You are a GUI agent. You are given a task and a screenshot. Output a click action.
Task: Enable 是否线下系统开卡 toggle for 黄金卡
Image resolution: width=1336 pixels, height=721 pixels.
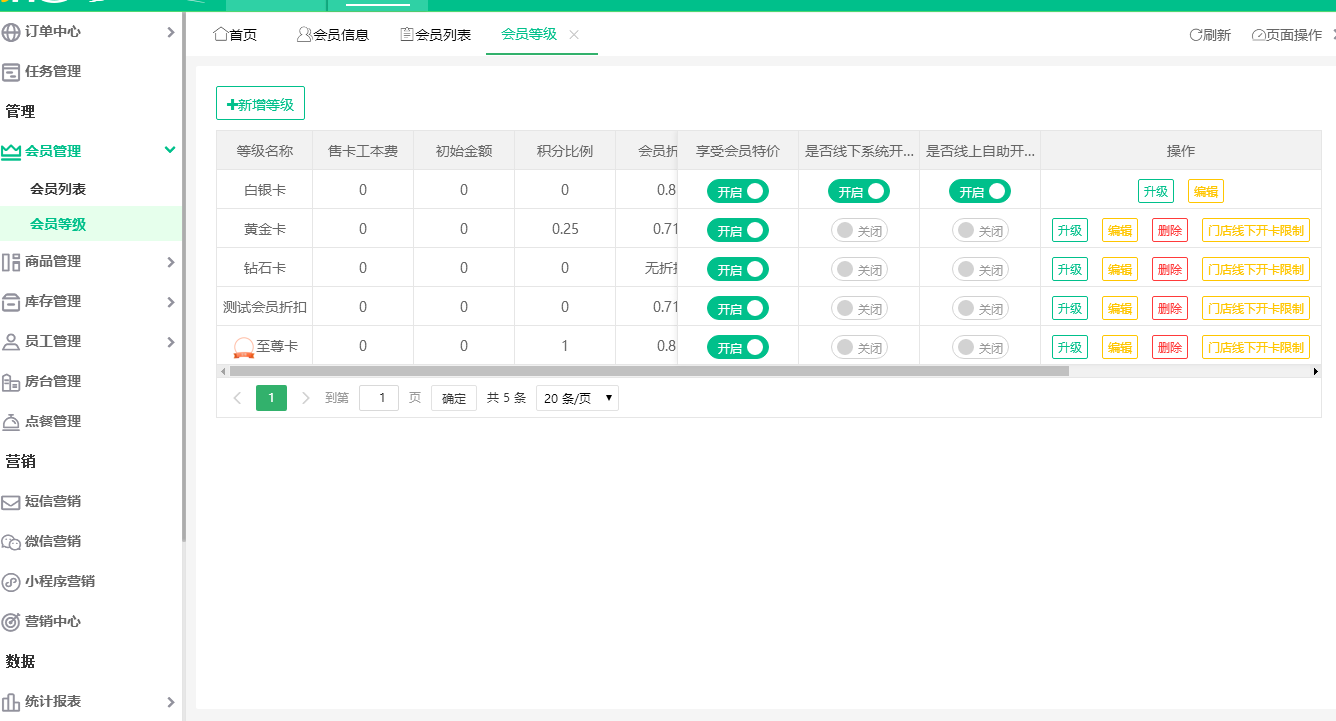[x=859, y=230]
